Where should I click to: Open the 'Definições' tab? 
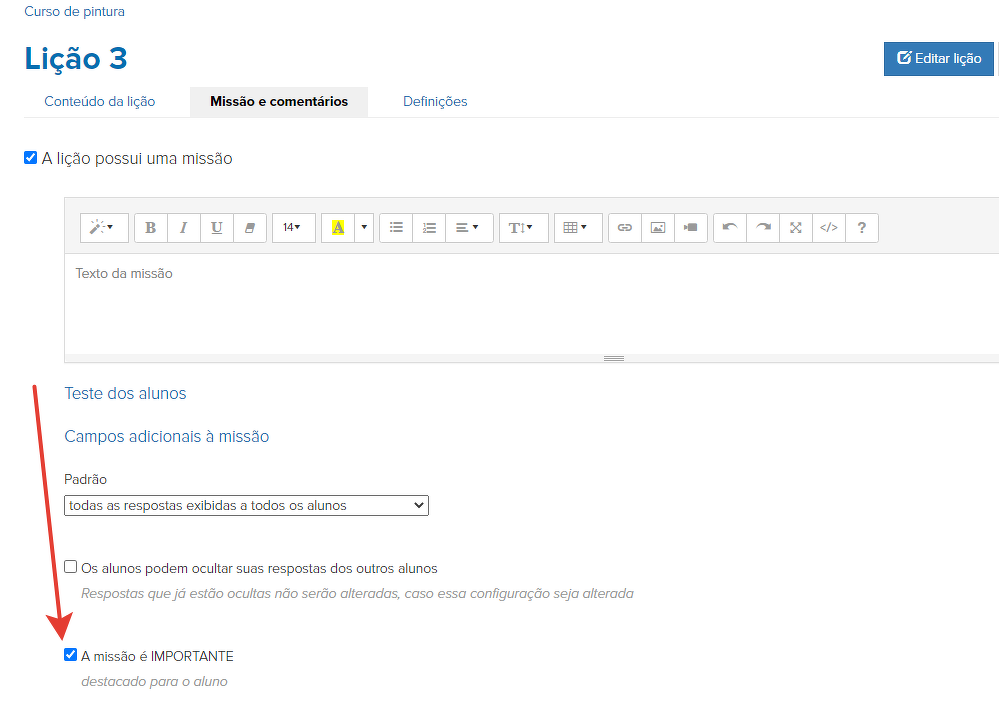pyautogui.click(x=435, y=101)
